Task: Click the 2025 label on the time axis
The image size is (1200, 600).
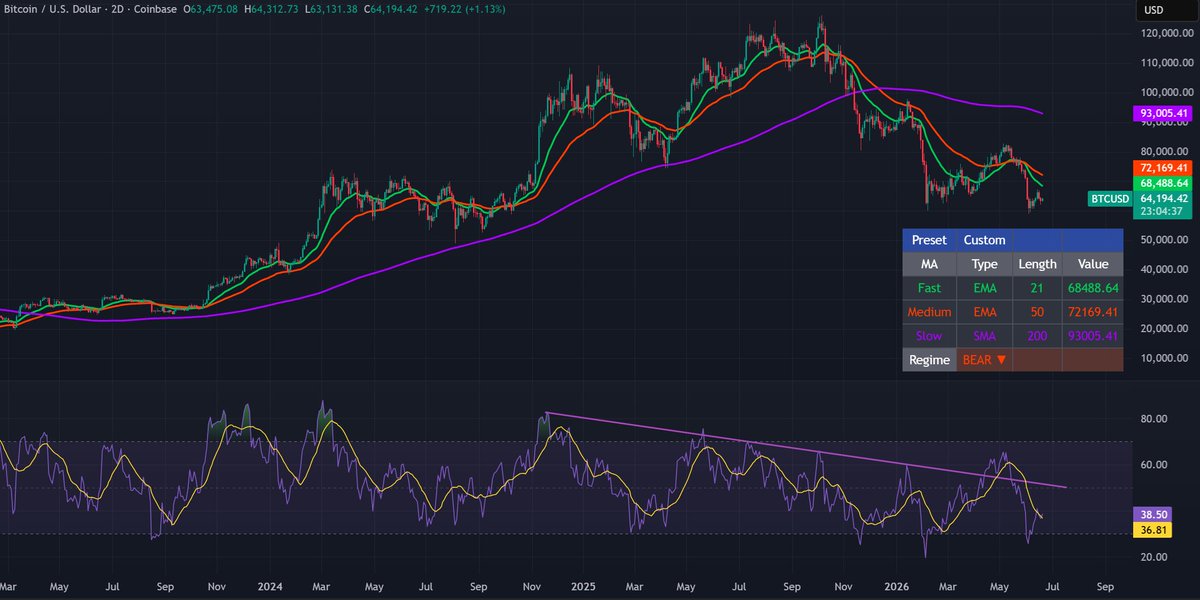Action: 582,587
